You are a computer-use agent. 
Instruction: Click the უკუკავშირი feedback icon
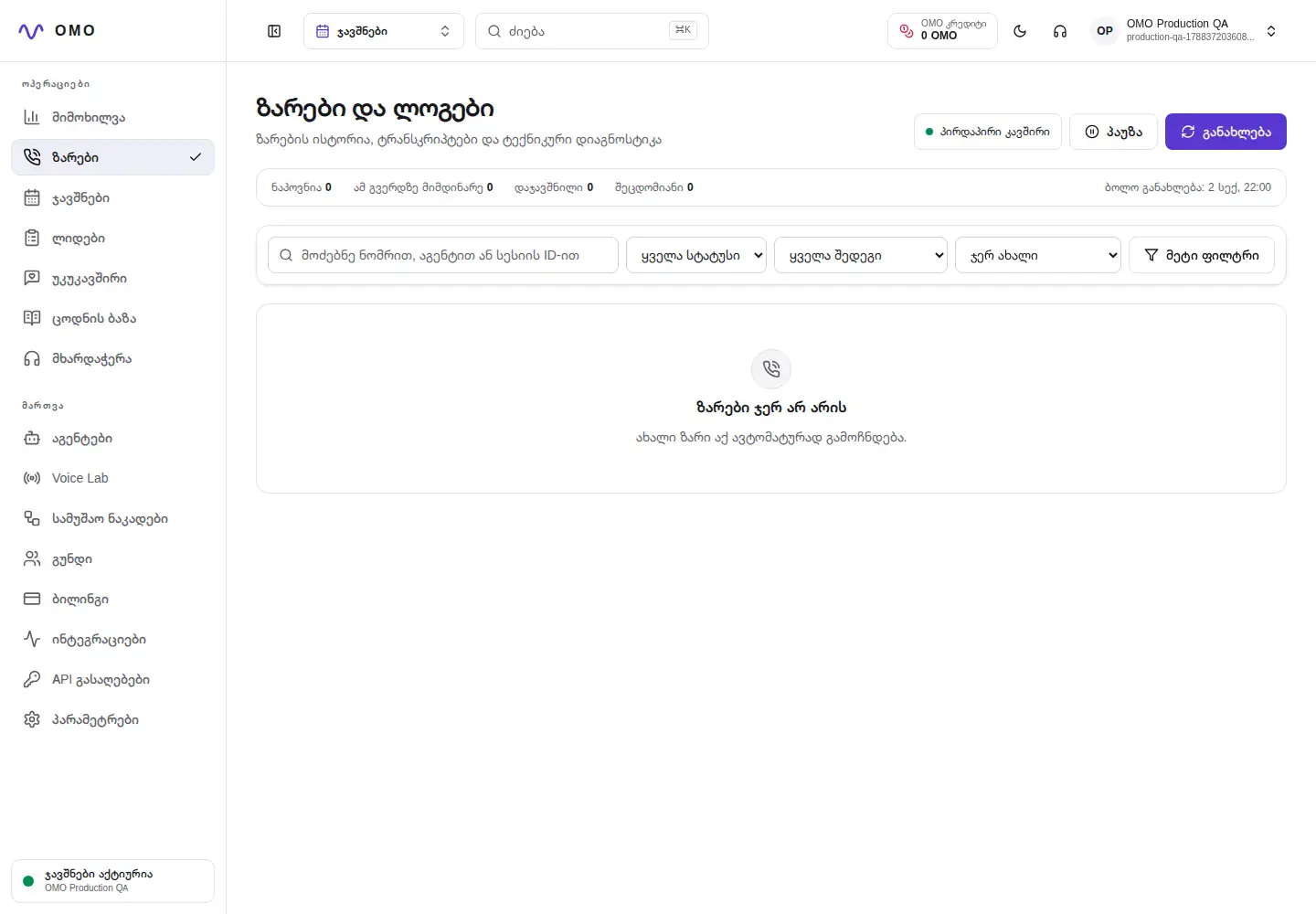click(32, 278)
